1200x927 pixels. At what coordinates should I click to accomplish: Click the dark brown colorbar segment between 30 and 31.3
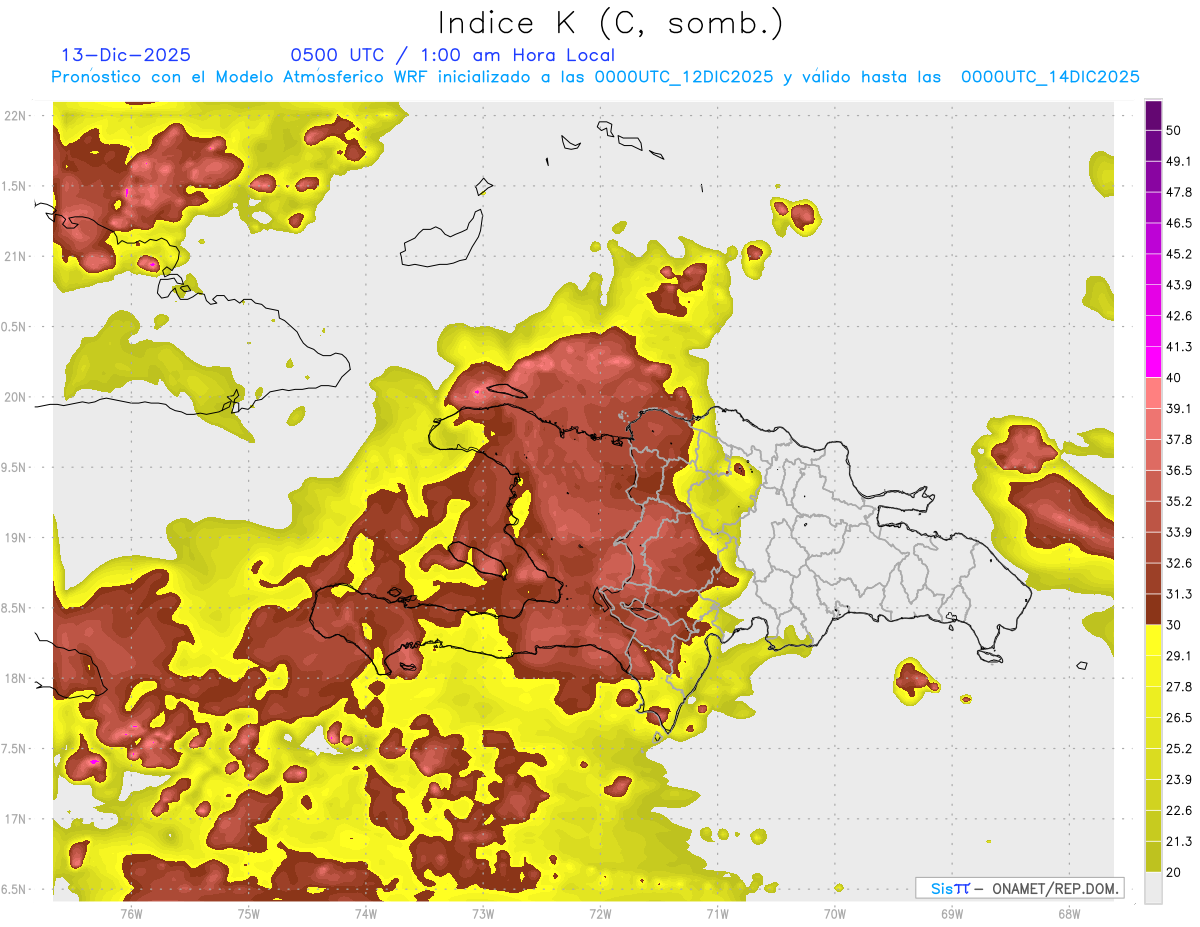coord(1153,609)
